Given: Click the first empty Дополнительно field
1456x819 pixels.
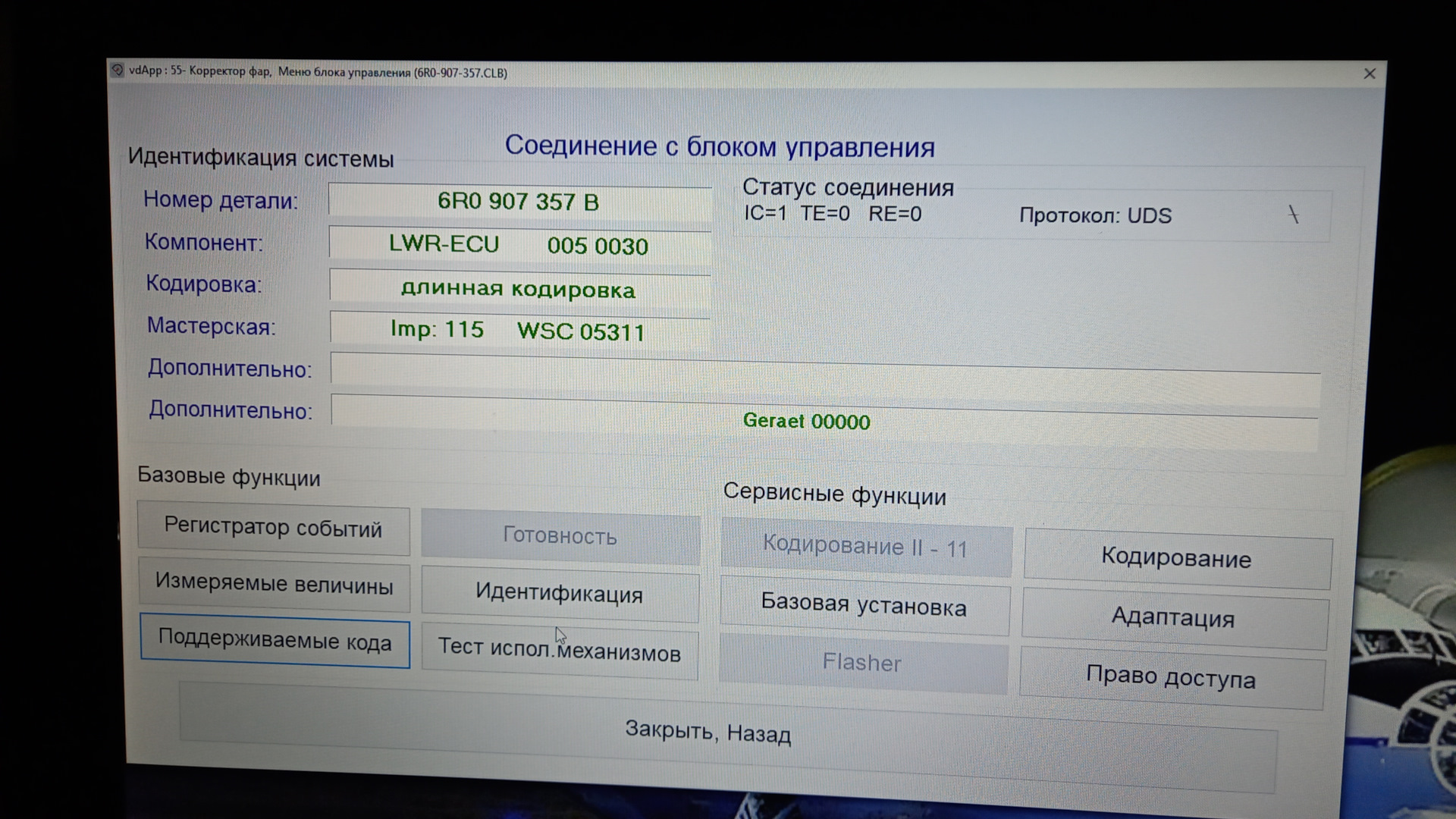Looking at the screenshot, I should pyautogui.click(x=825, y=379).
